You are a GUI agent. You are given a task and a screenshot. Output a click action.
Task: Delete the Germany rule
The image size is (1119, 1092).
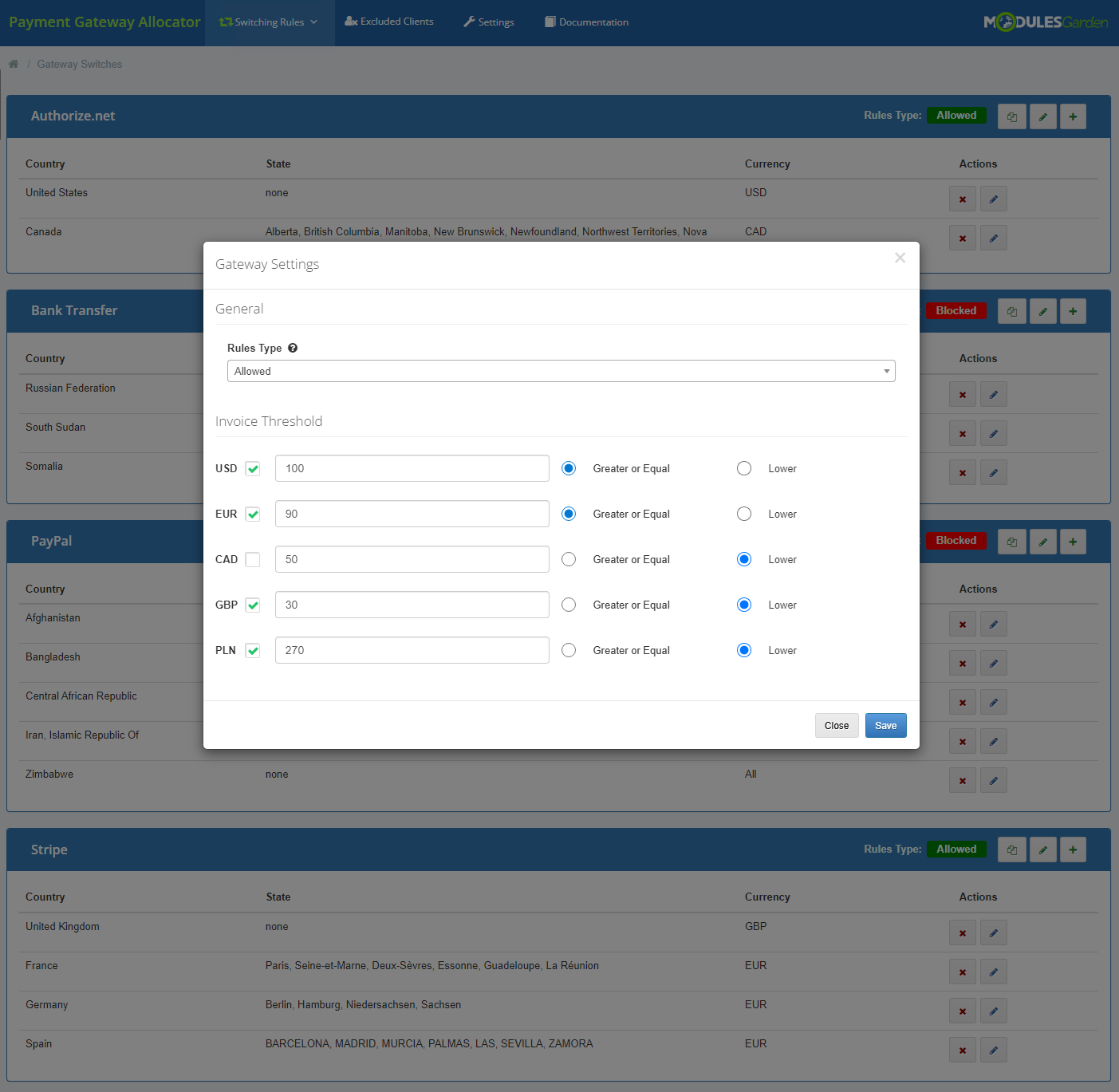(x=963, y=1011)
